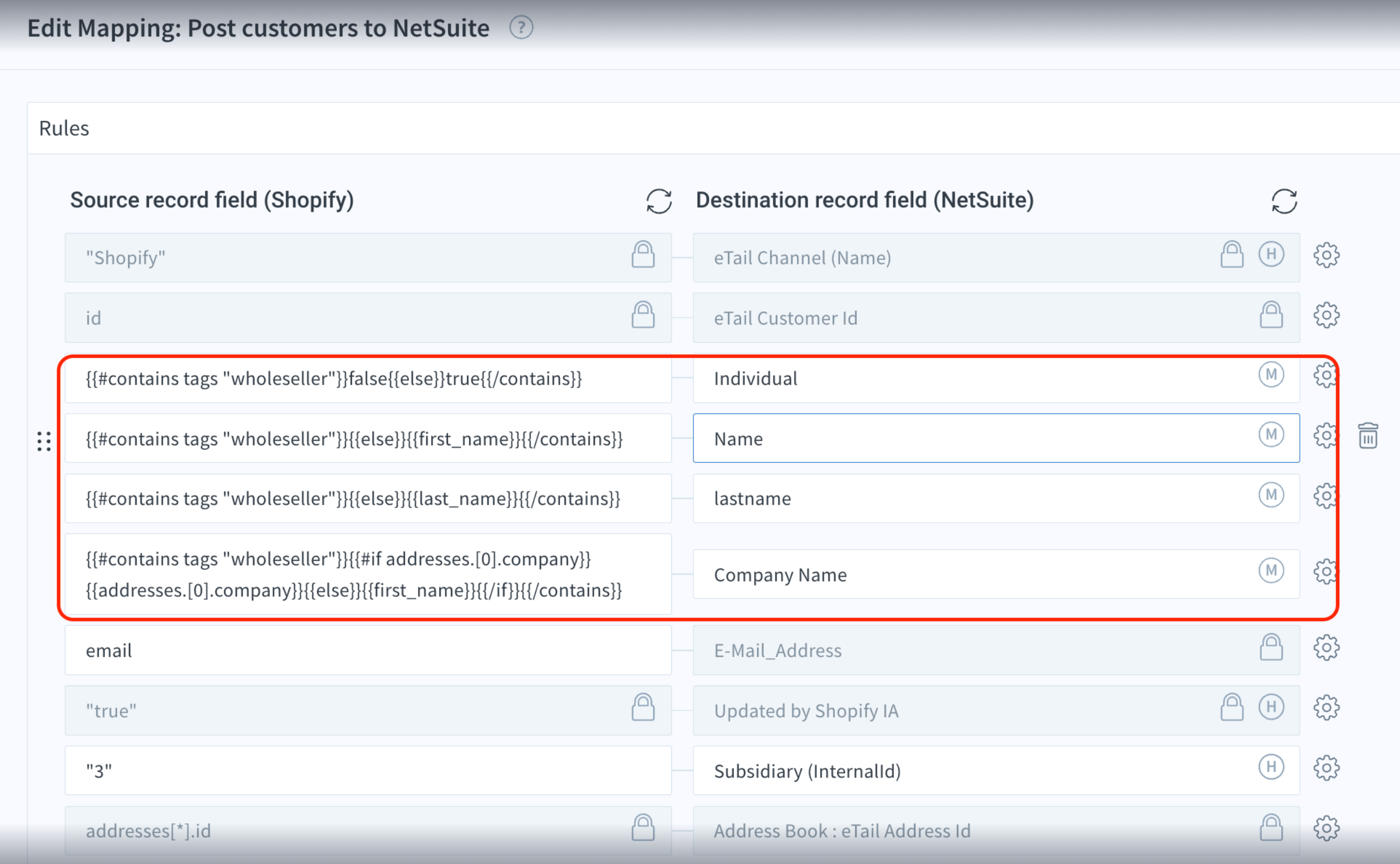Click the lastname destination field
1400x864 pixels.
(996, 498)
